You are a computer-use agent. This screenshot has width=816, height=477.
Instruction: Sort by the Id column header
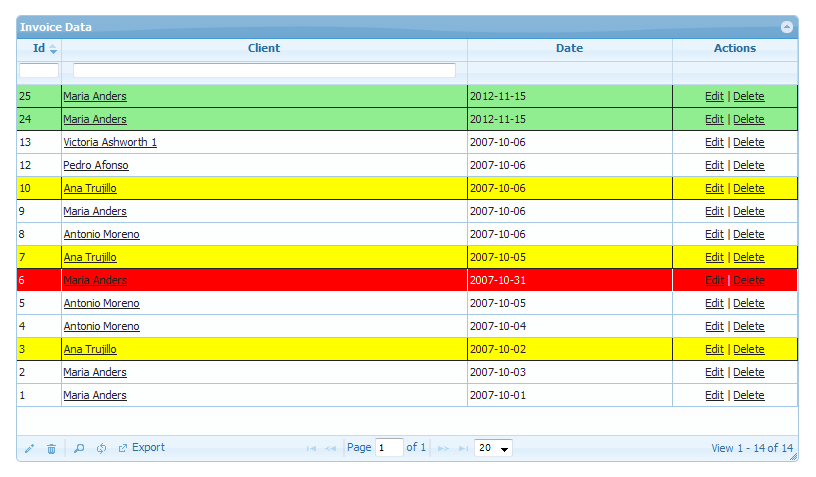coord(39,48)
